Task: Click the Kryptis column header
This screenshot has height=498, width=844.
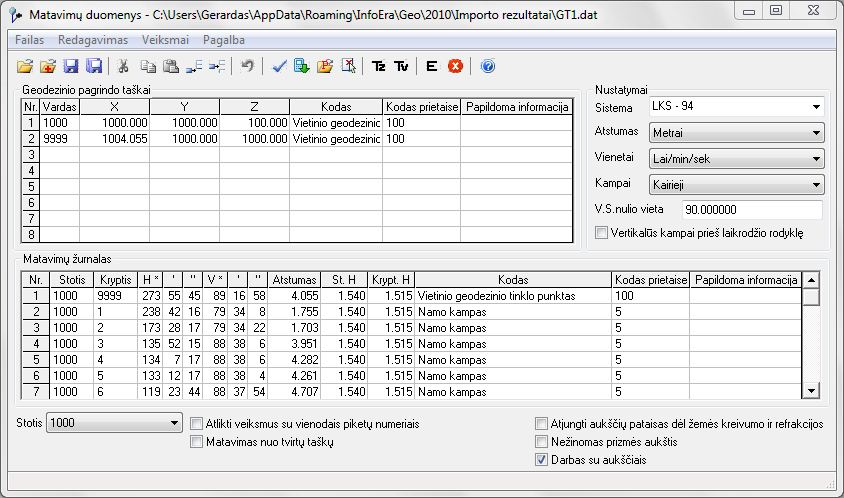Action: coord(116,280)
